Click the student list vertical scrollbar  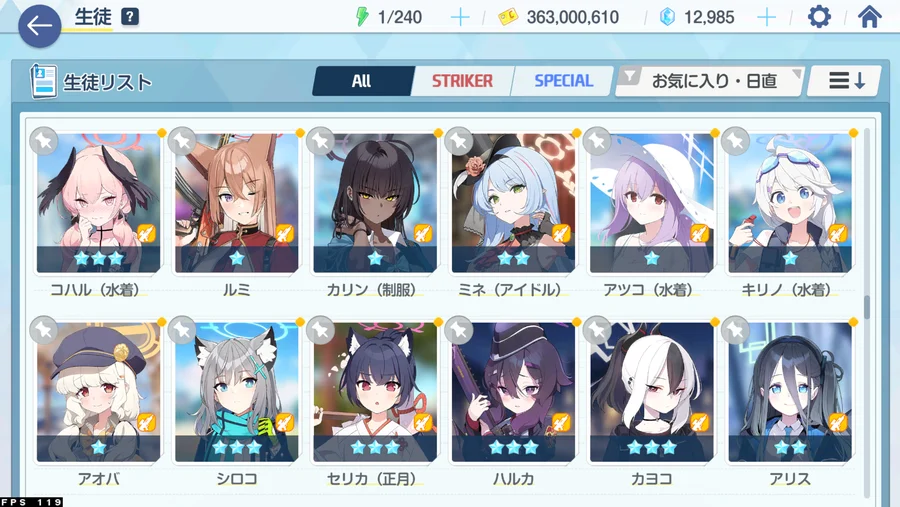tap(867, 307)
